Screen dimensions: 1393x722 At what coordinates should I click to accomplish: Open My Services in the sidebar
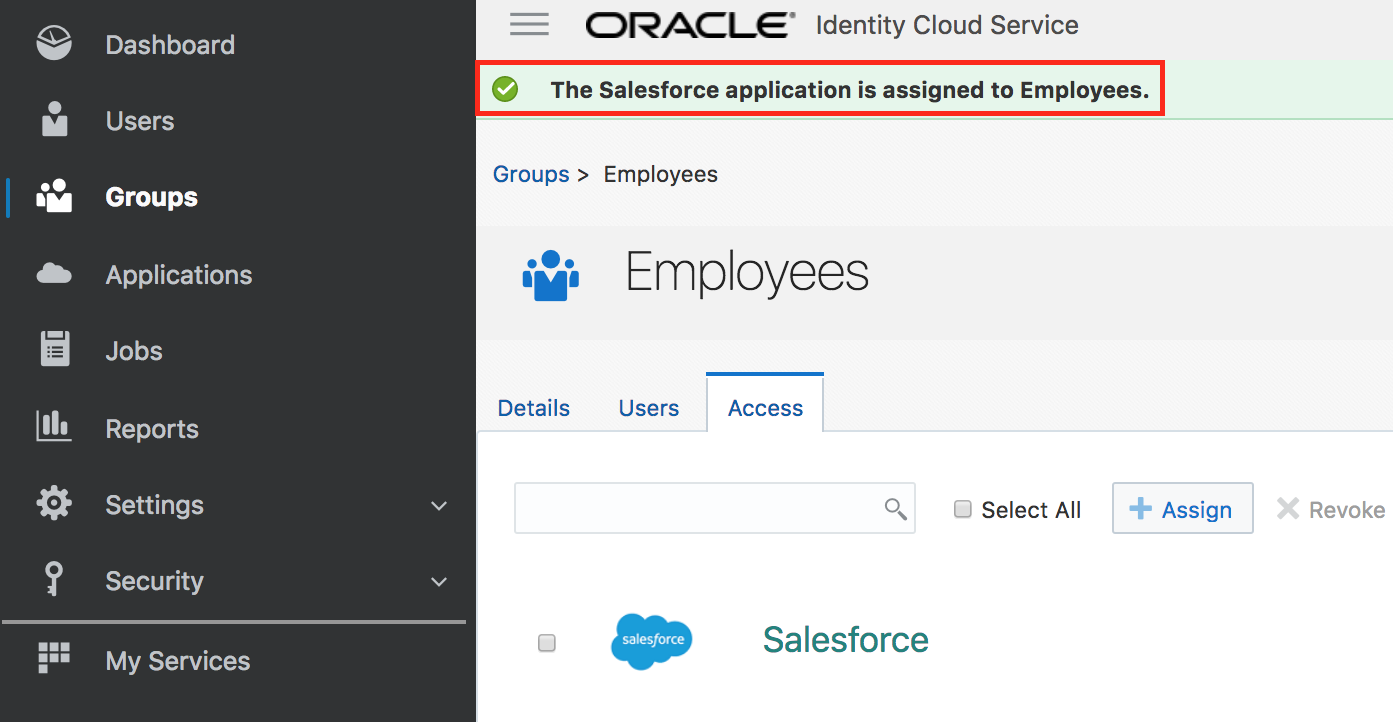178,661
